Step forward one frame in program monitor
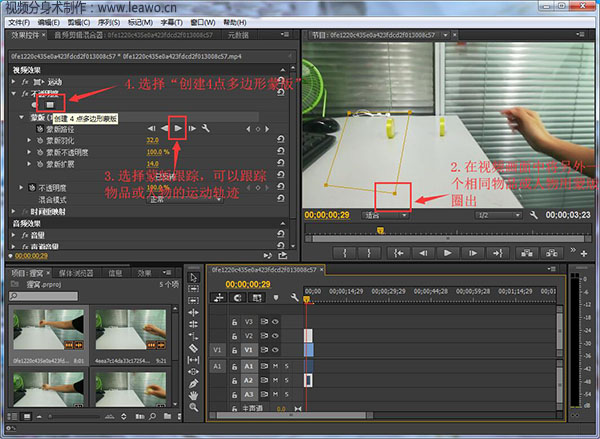 [x=473, y=253]
